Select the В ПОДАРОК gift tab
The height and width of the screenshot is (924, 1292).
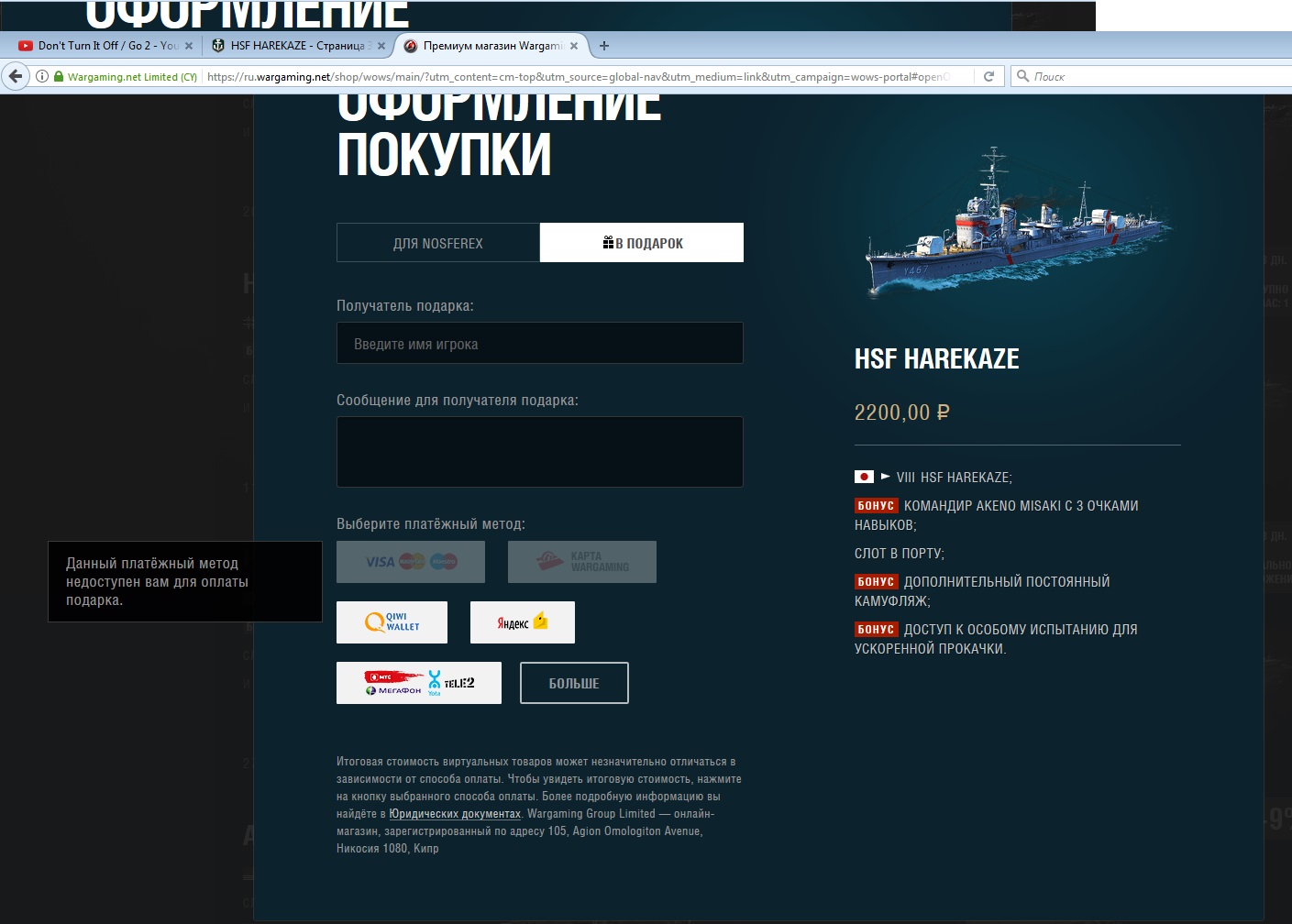point(642,243)
